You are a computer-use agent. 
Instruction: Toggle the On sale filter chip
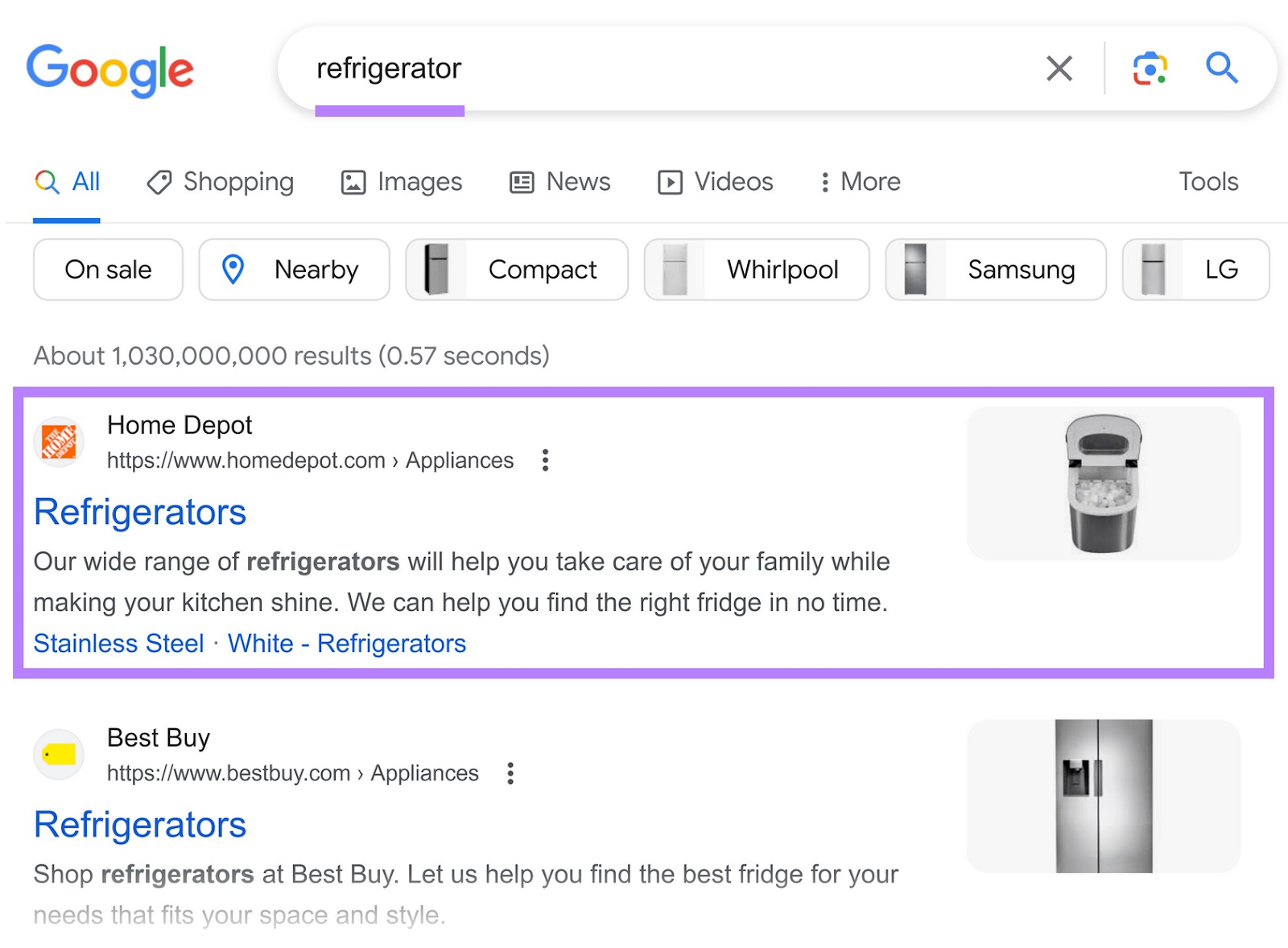coord(107,270)
